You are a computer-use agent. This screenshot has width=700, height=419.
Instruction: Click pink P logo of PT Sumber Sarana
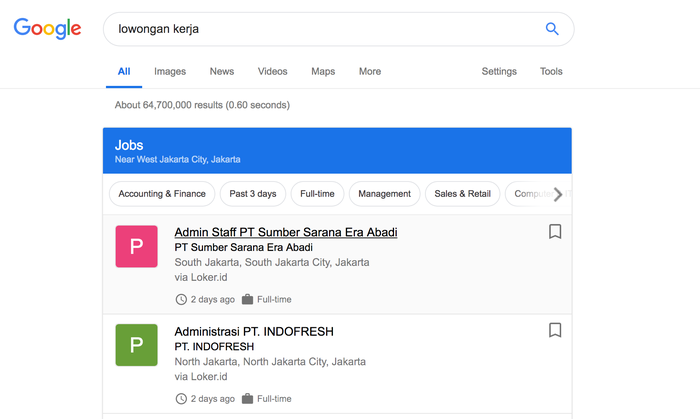tap(137, 246)
